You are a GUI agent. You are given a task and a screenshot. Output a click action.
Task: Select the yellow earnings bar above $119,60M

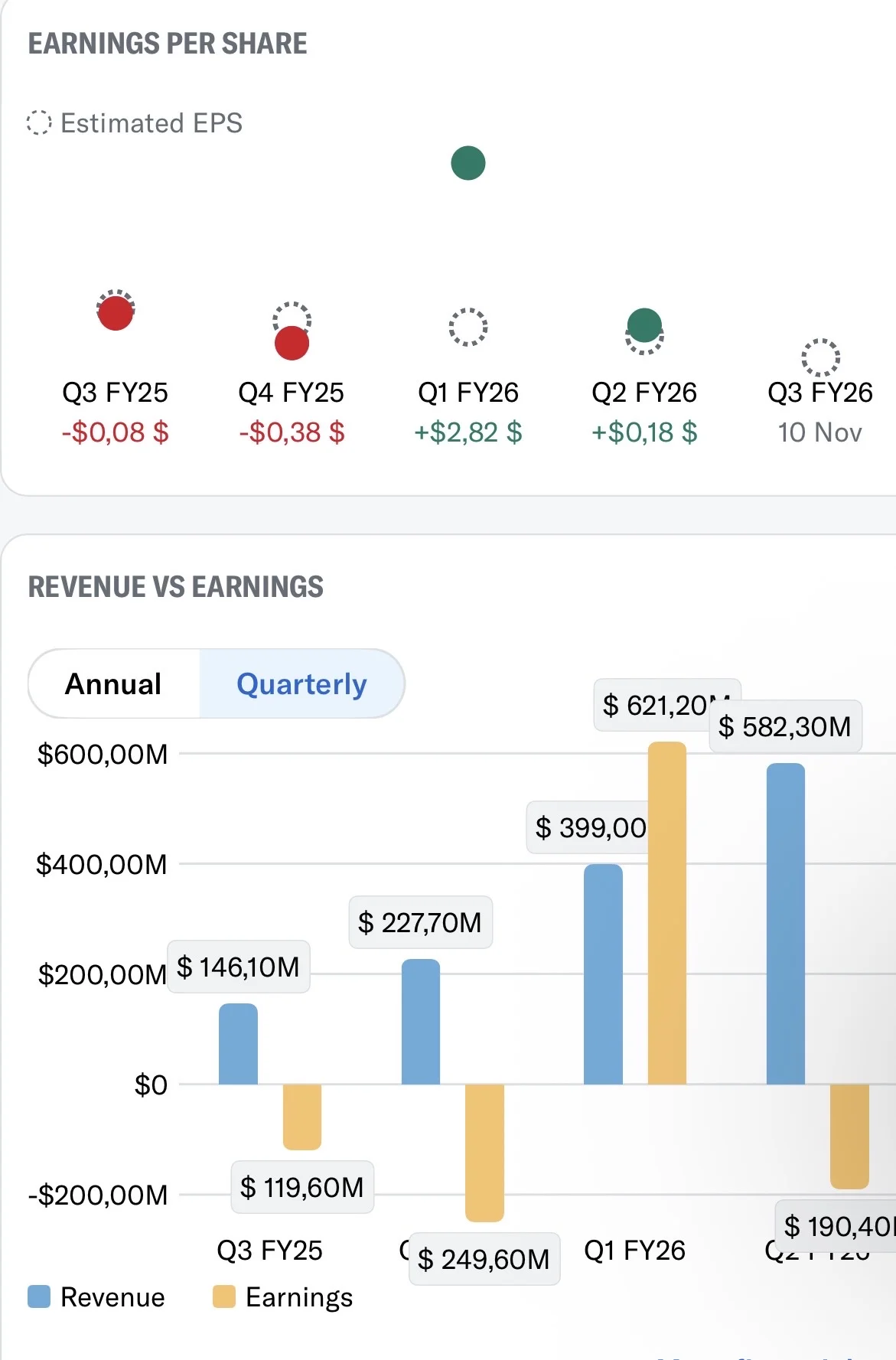[x=302, y=1117]
